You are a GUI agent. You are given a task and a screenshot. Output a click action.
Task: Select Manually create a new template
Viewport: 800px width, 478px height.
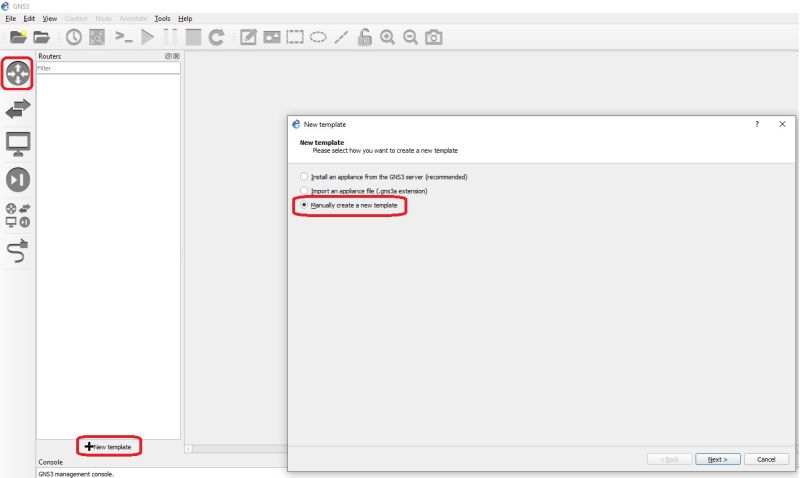point(349,205)
